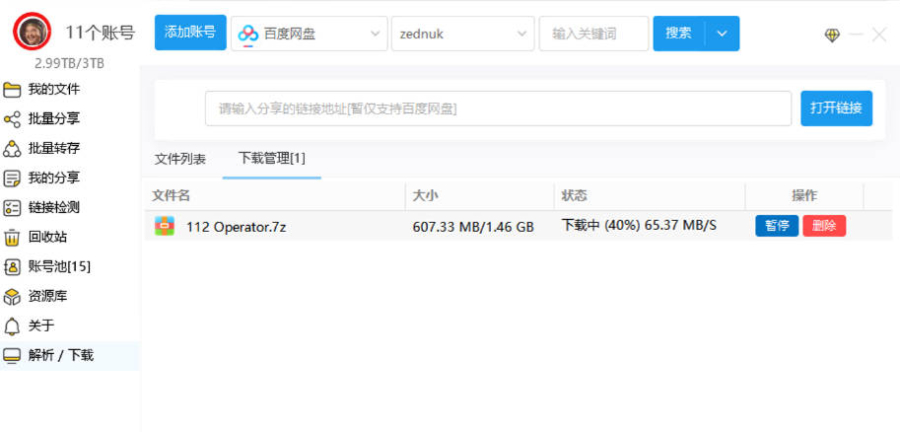
Task: Click the share link address input field
Action: 498,109
